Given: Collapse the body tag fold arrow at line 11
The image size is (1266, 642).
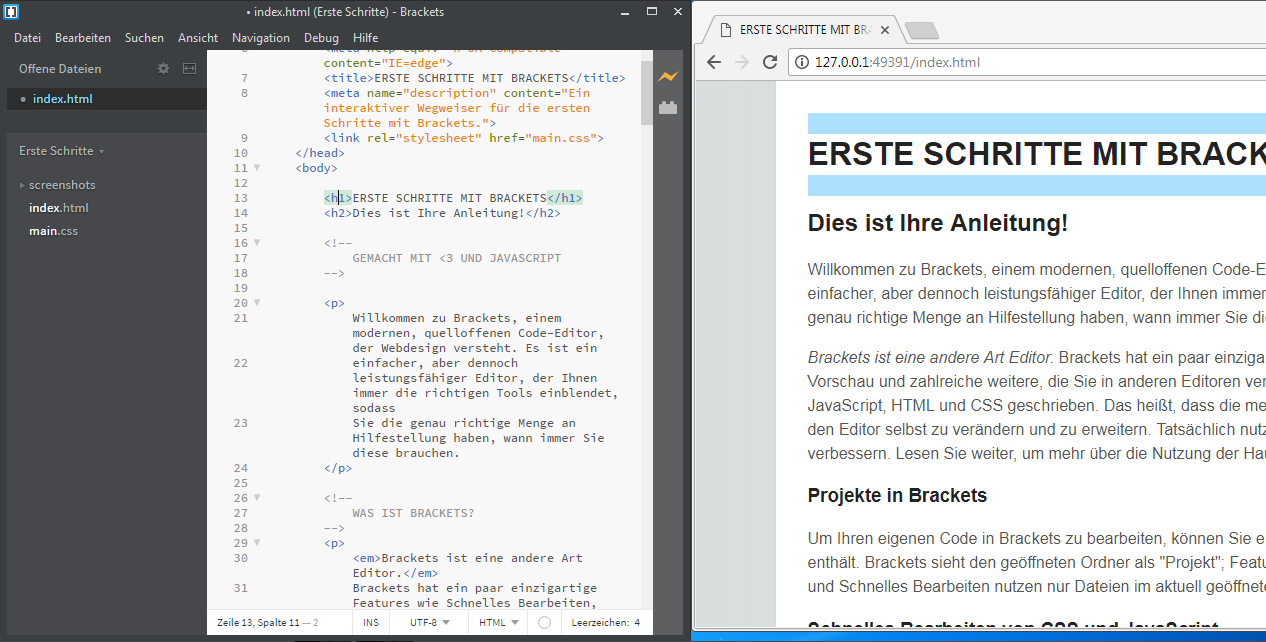Looking at the screenshot, I should [257, 168].
